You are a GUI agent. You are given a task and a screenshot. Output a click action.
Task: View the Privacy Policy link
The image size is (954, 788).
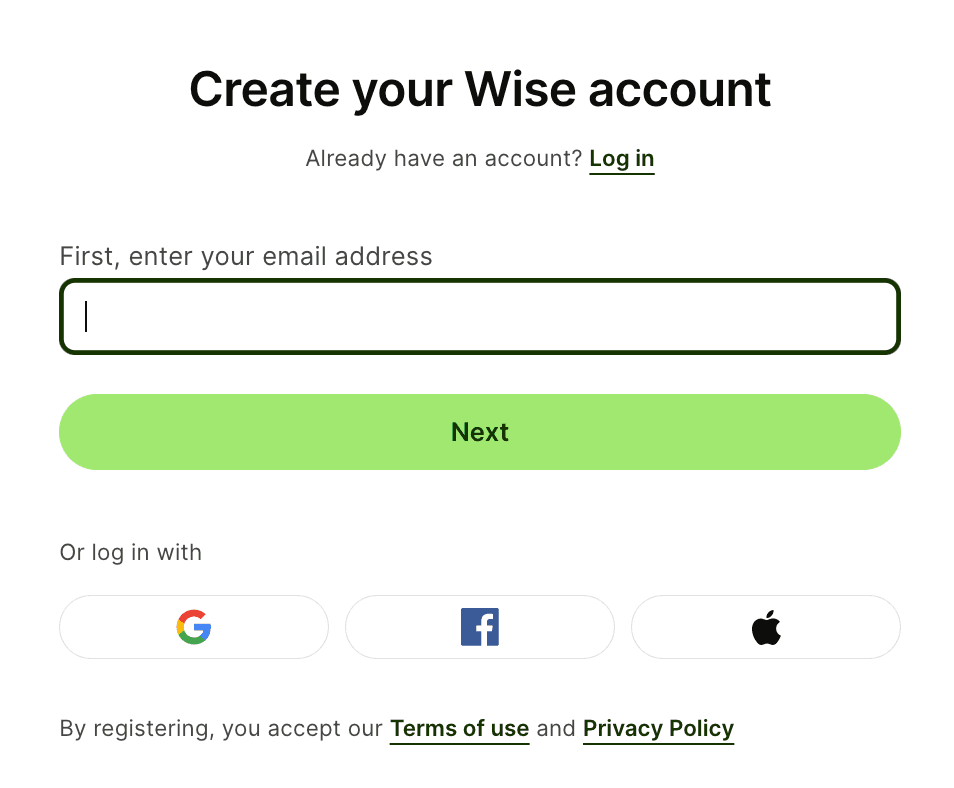[x=658, y=729]
